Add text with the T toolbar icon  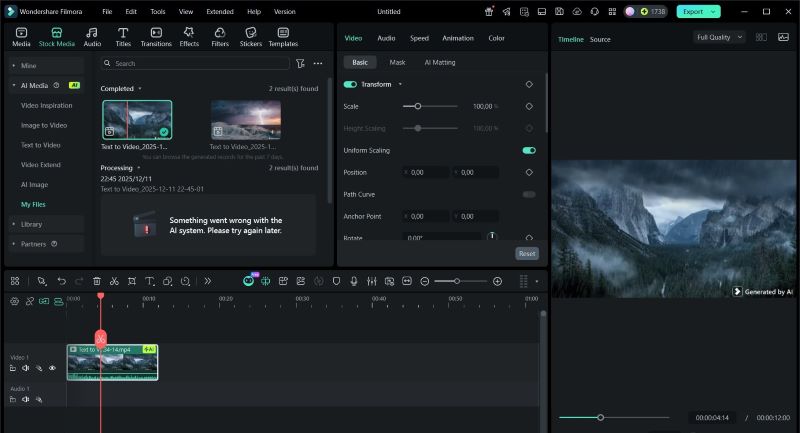point(149,281)
